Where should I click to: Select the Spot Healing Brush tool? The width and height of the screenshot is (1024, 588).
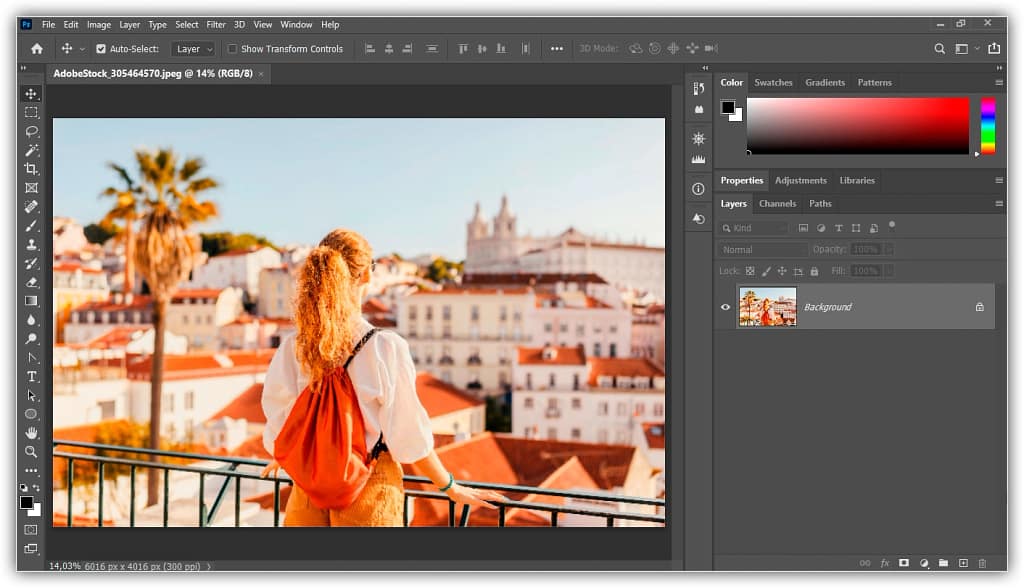pos(31,207)
